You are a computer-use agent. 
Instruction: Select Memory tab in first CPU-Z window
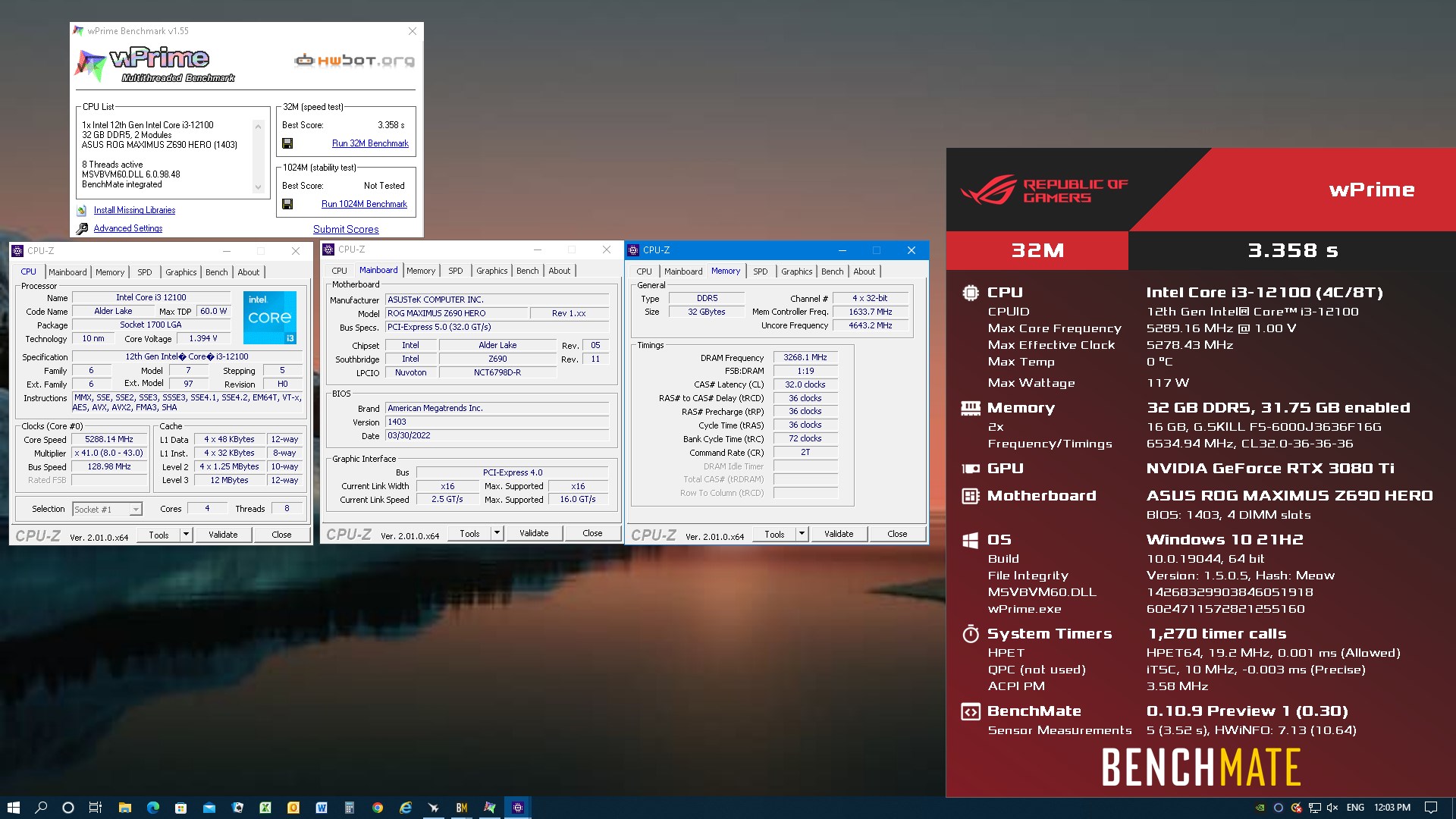[110, 272]
